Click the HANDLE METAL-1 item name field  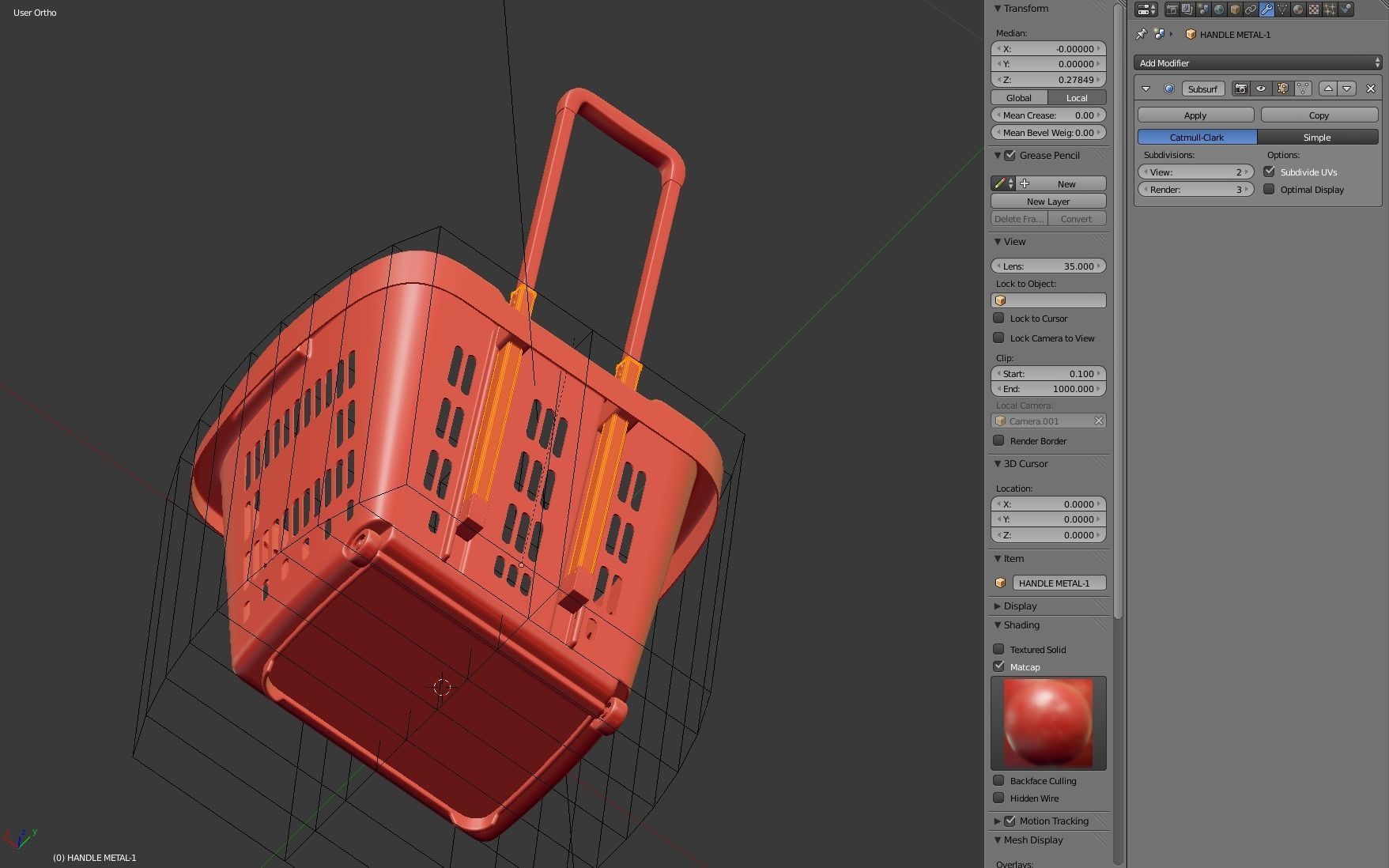coord(1059,583)
